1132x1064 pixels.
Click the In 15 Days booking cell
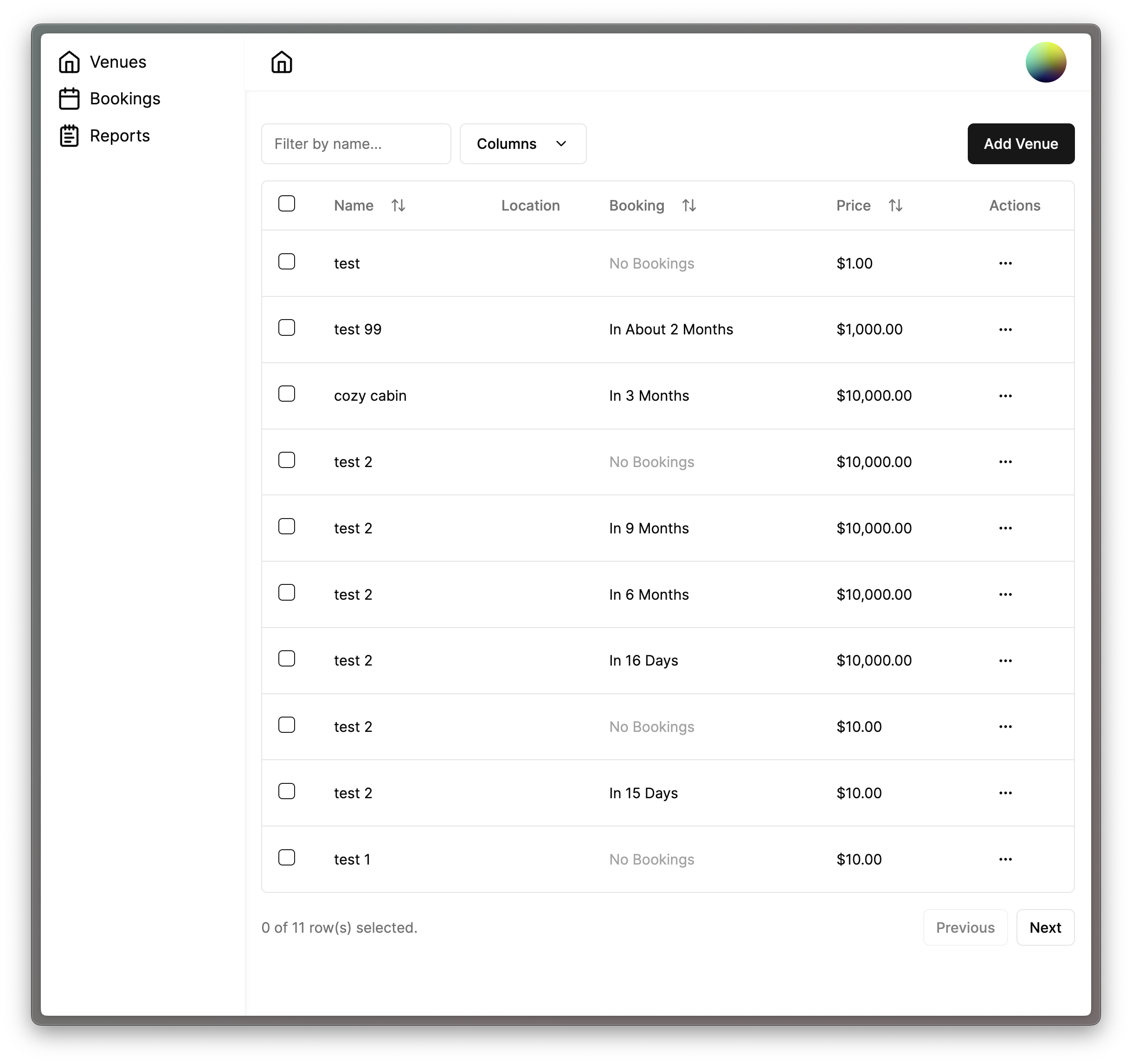pos(643,793)
